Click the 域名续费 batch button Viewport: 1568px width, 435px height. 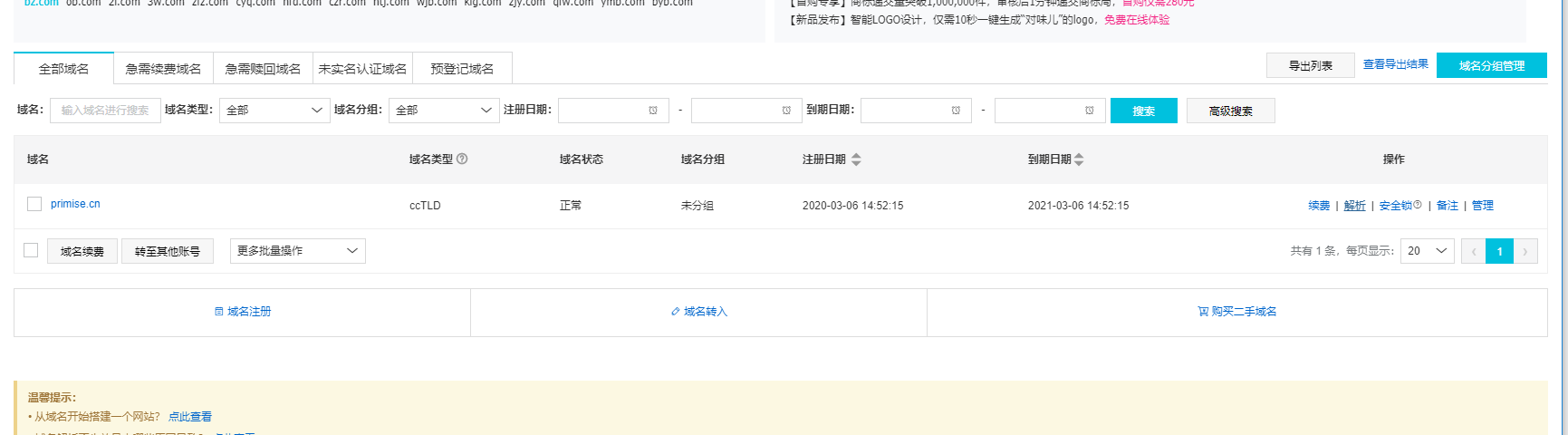(82, 251)
